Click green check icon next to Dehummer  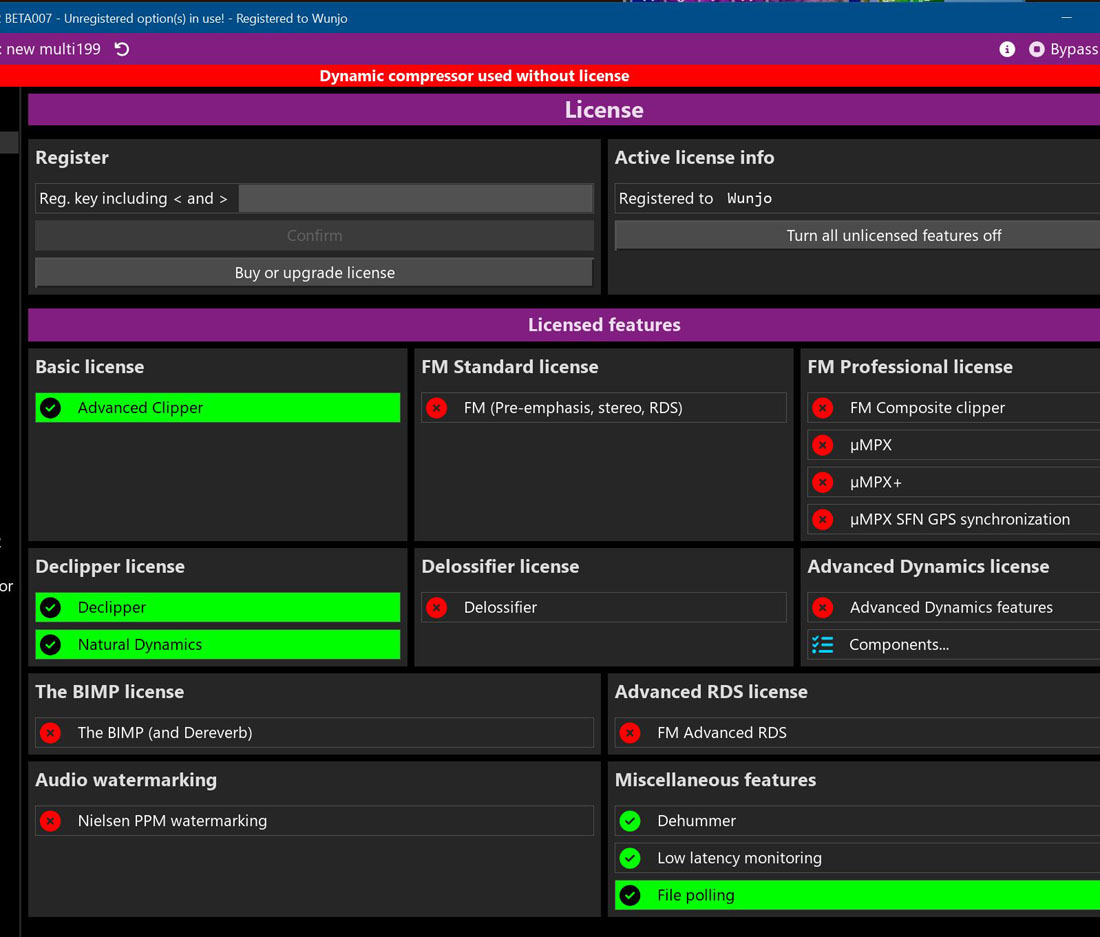[630, 821]
